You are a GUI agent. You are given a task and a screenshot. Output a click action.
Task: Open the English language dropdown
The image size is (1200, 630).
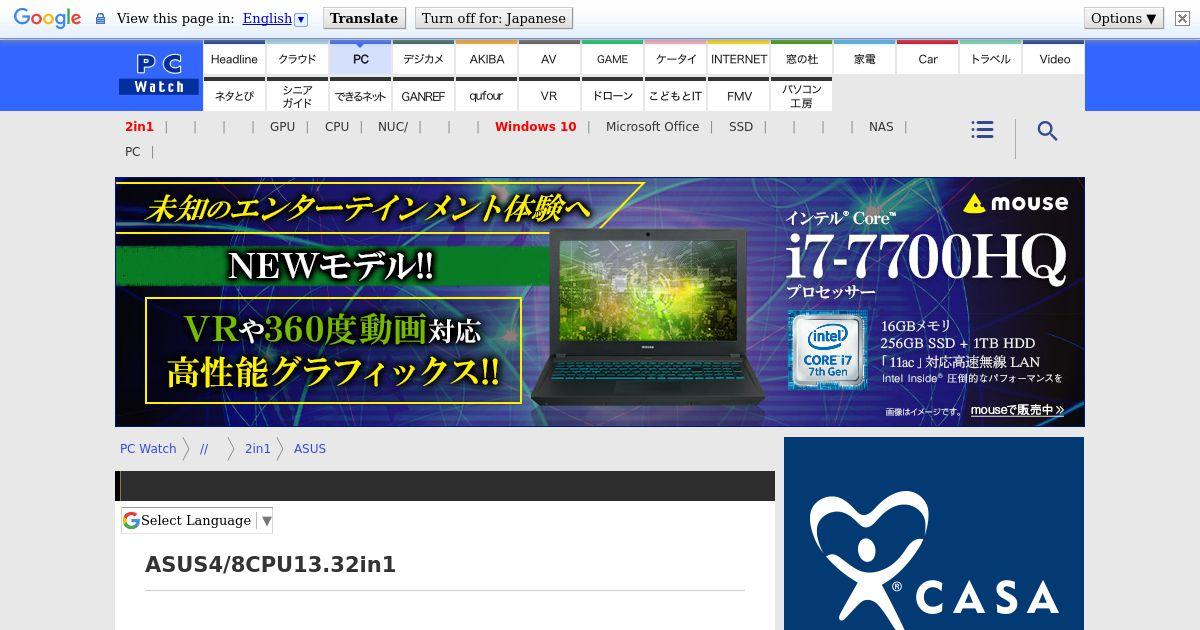[274, 18]
